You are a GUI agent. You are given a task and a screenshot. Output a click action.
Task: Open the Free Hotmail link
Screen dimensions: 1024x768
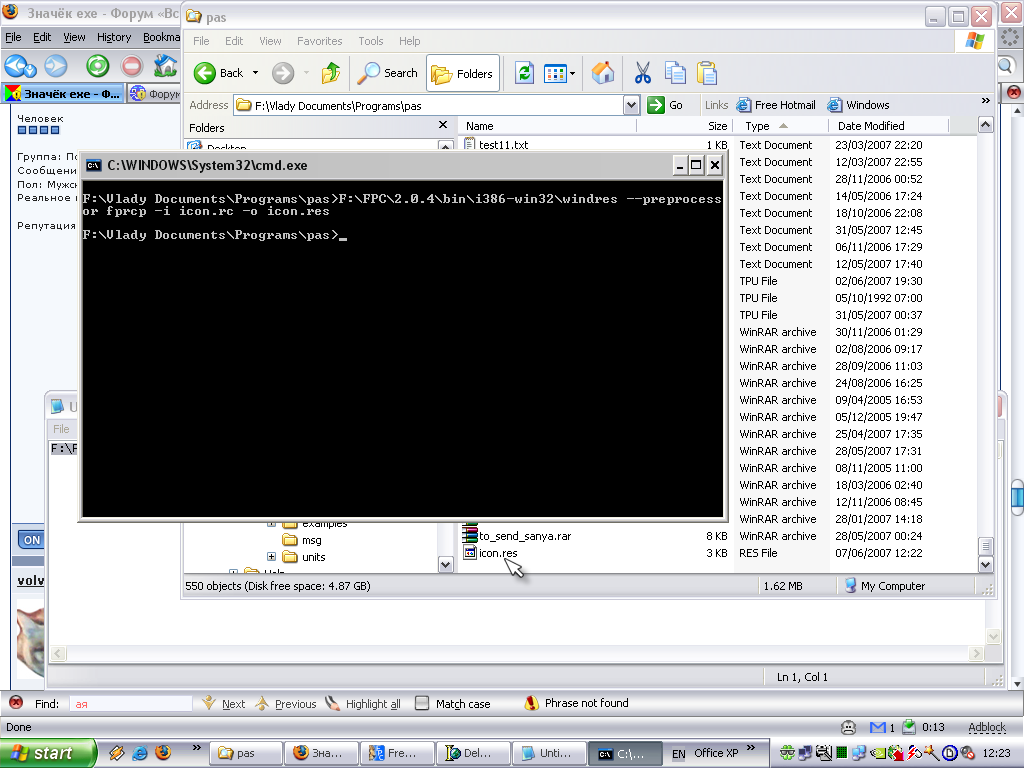776,105
